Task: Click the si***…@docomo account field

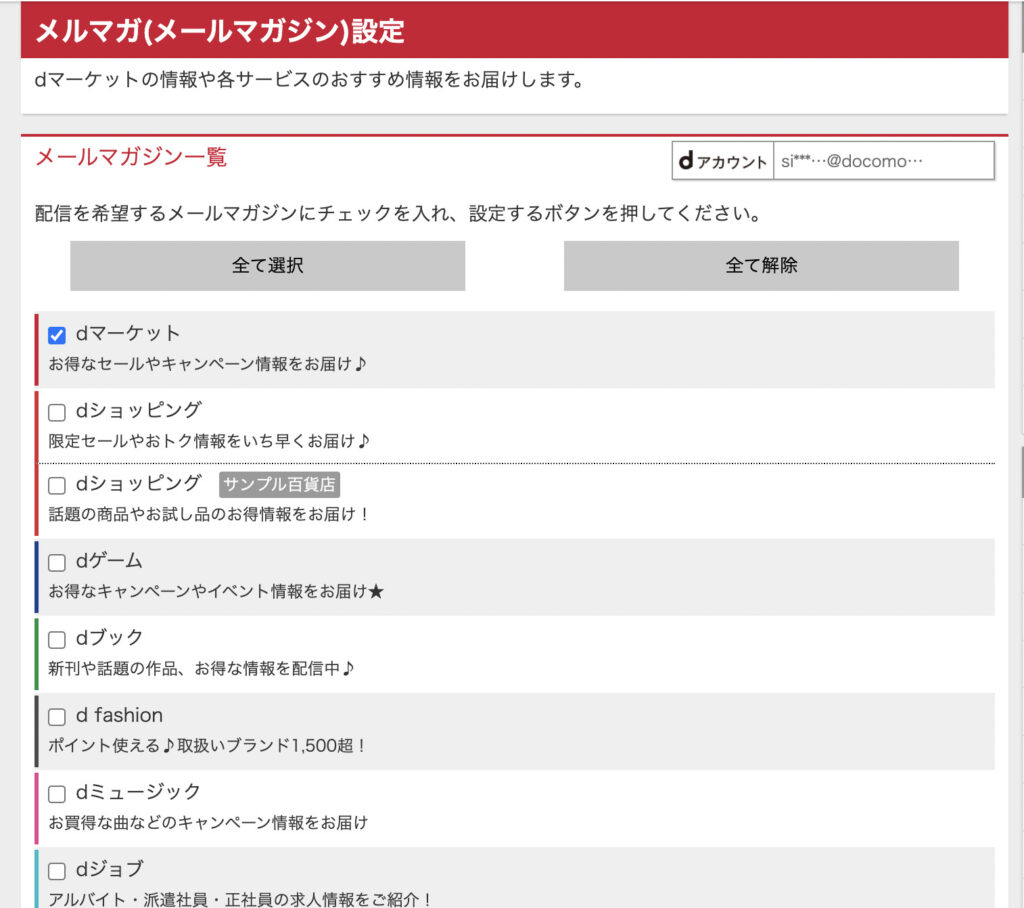Action: coord(884,161)
